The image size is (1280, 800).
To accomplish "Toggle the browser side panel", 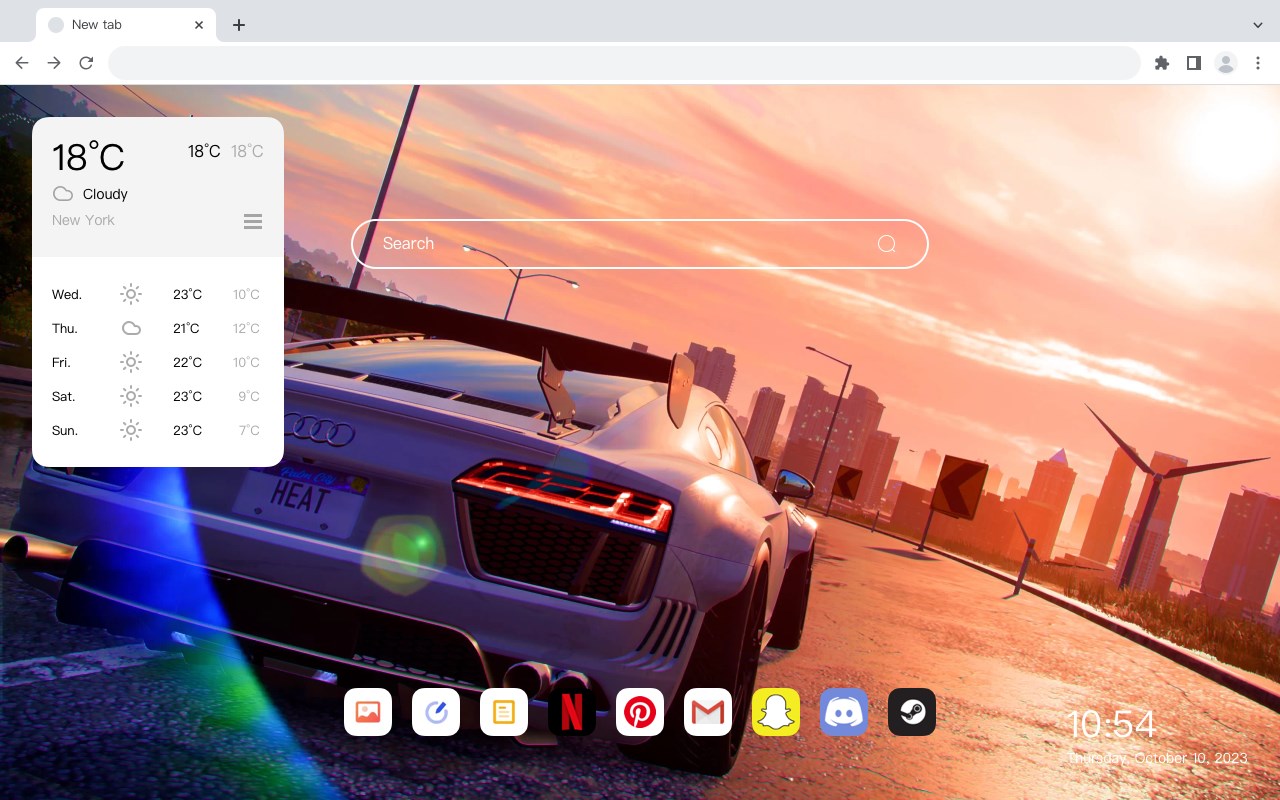I will click(1193, 63).
